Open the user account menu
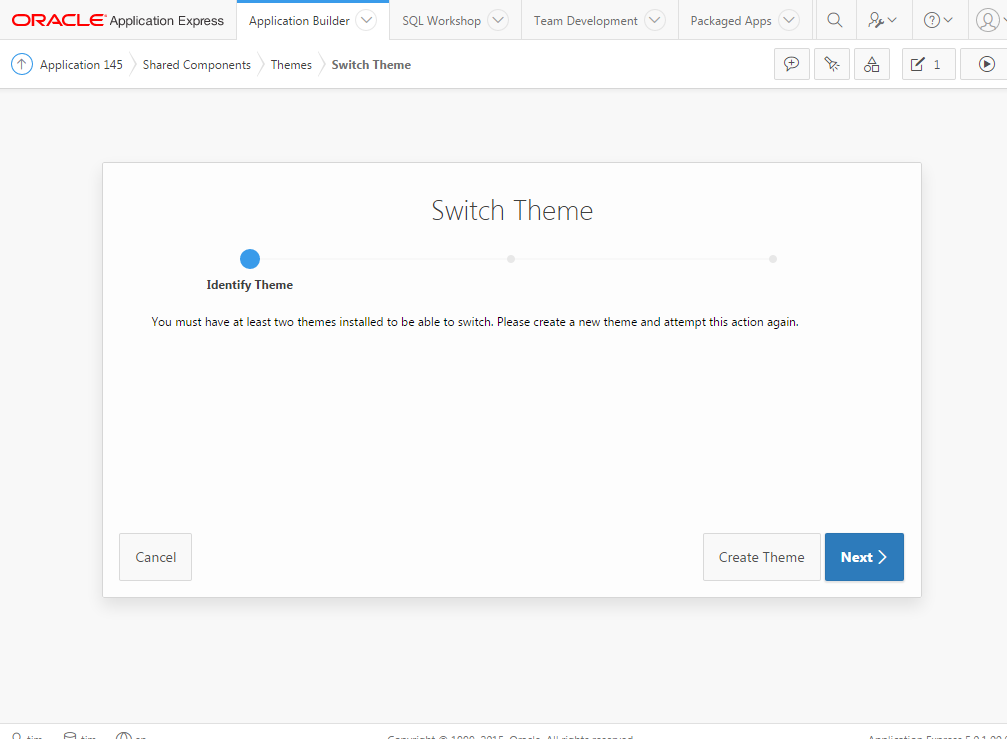 click(988, 20)
